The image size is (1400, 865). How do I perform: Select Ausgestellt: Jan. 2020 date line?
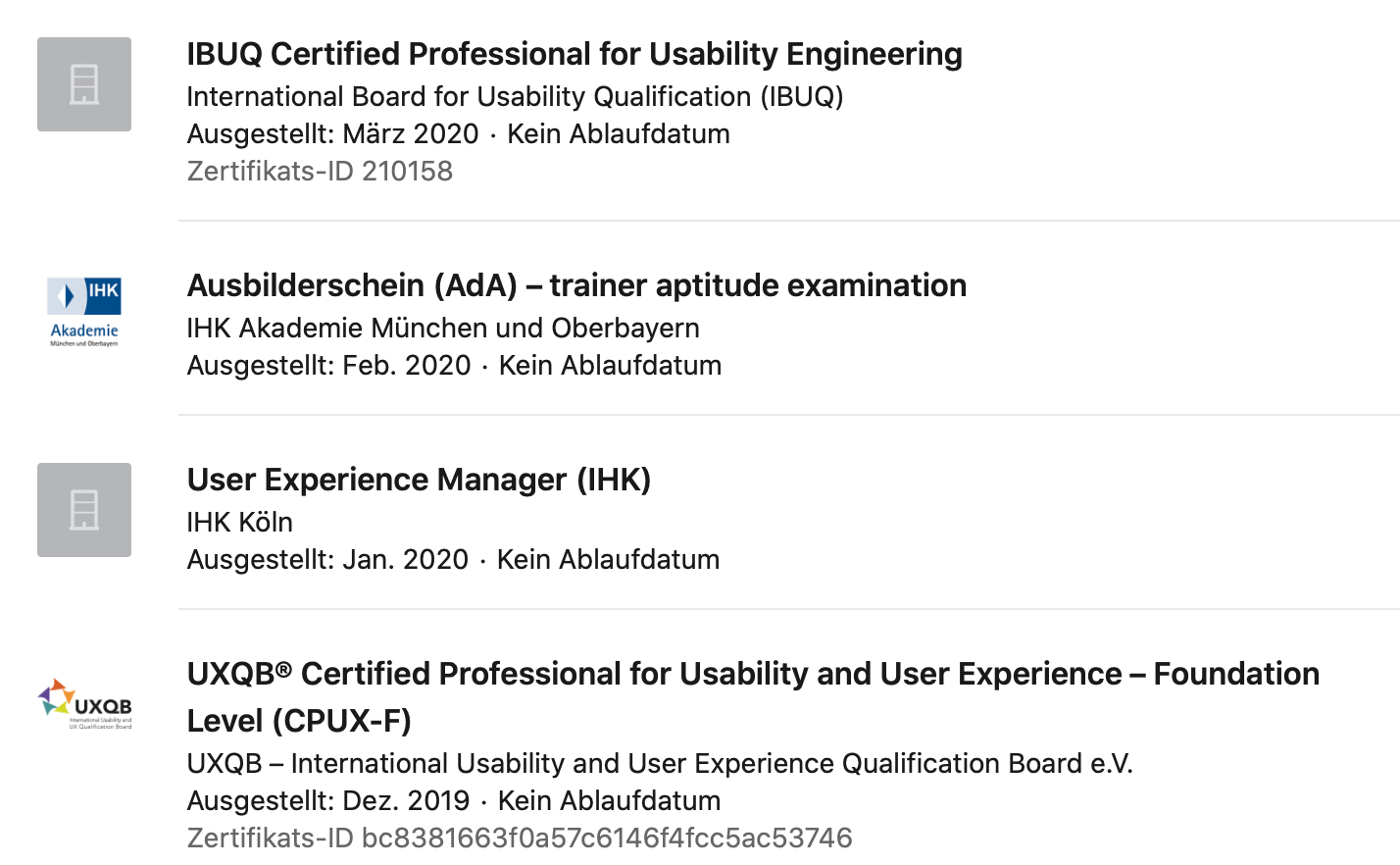(x=453, y=559)
